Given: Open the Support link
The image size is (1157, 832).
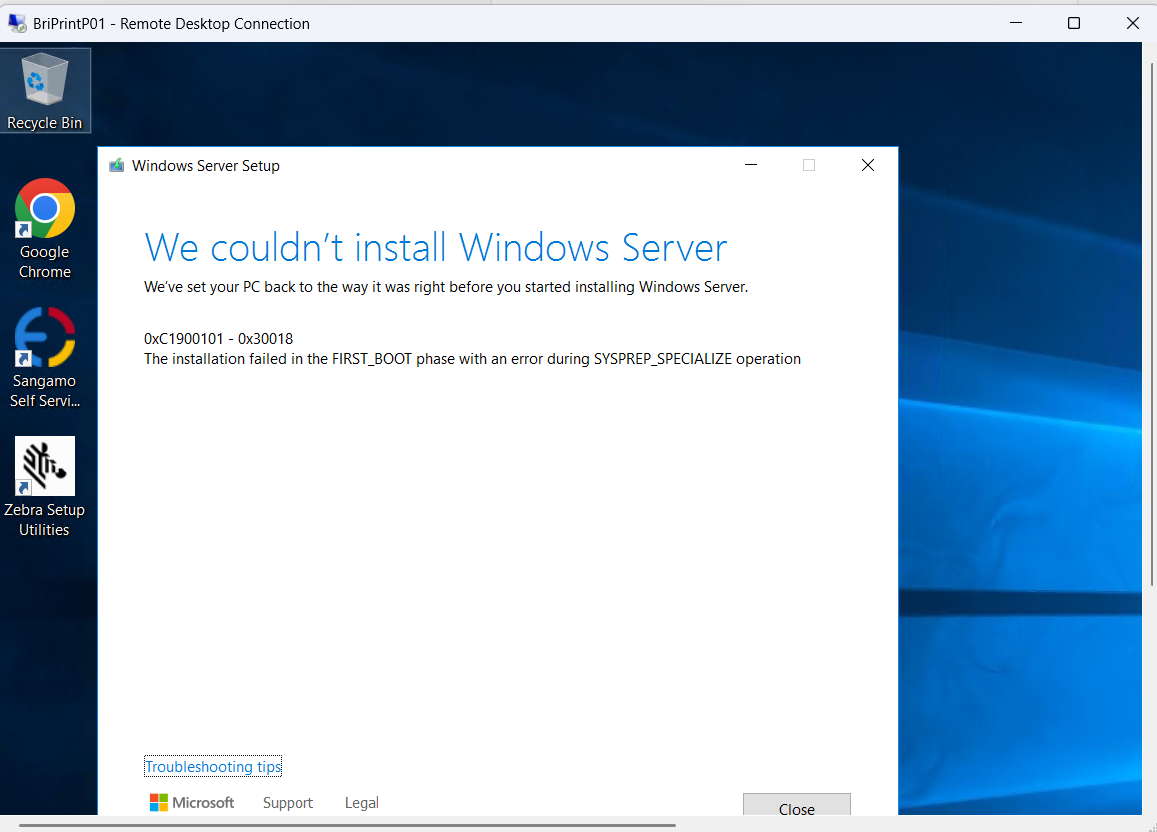Looking at the screenshot, I should [288, 802].
